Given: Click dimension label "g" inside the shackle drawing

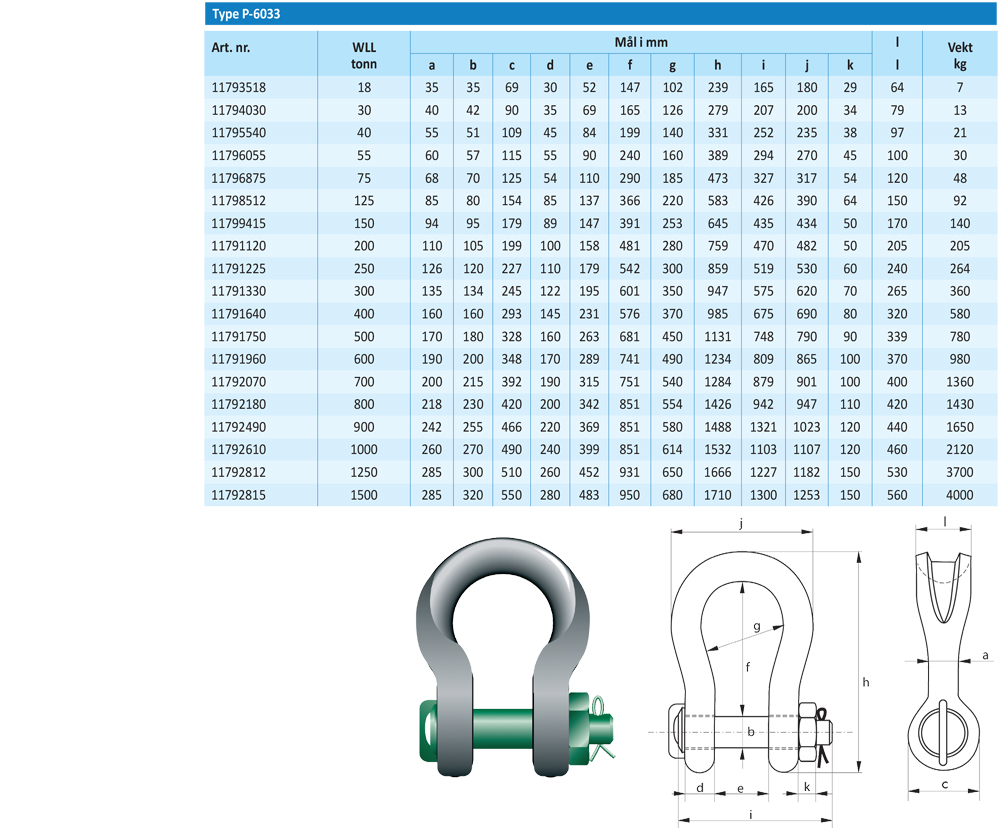Looking at the screenshot, I should click(757, 626).
